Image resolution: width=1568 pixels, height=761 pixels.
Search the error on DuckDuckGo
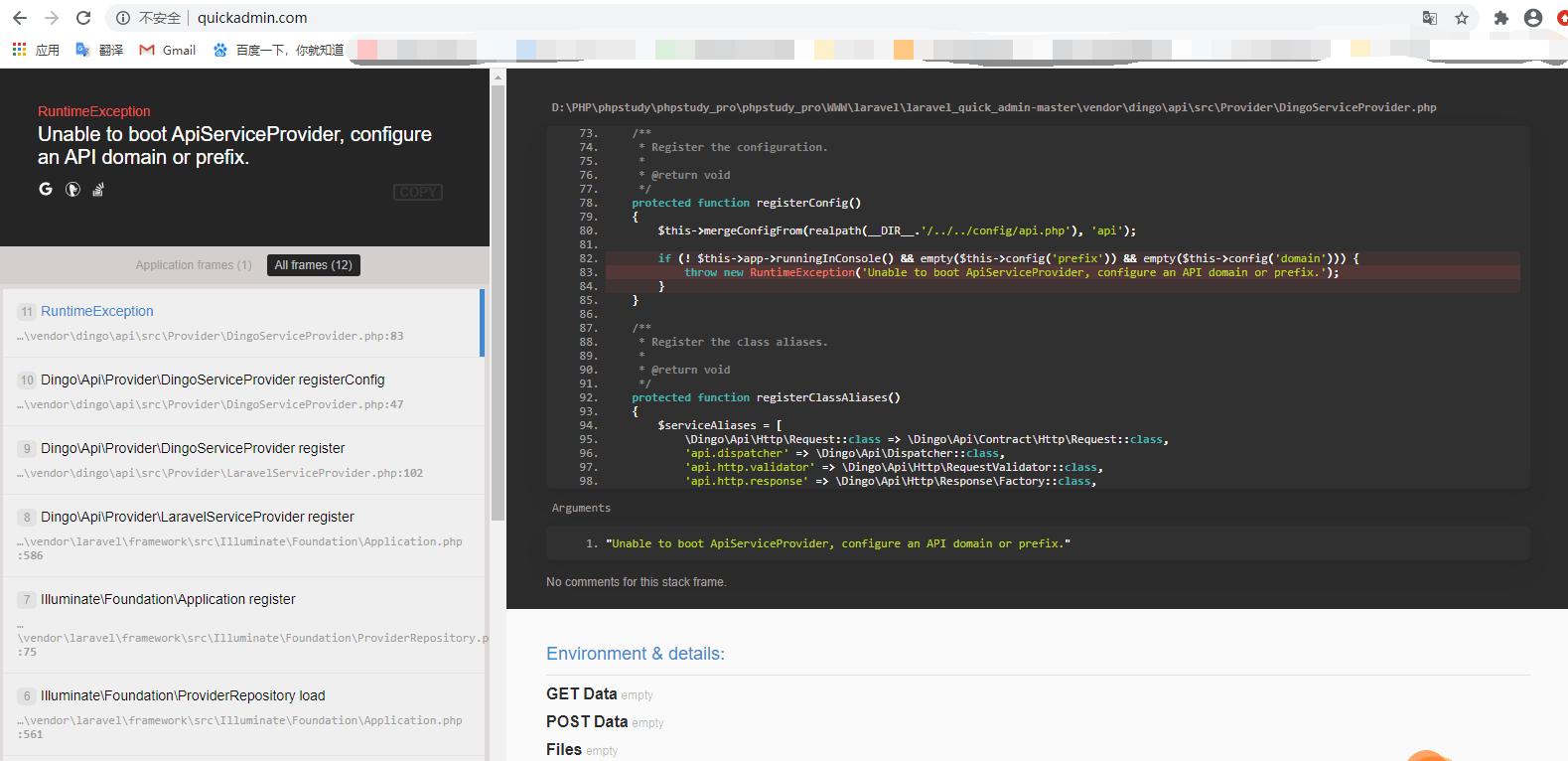pyautogui.click(x=72, y=189)
